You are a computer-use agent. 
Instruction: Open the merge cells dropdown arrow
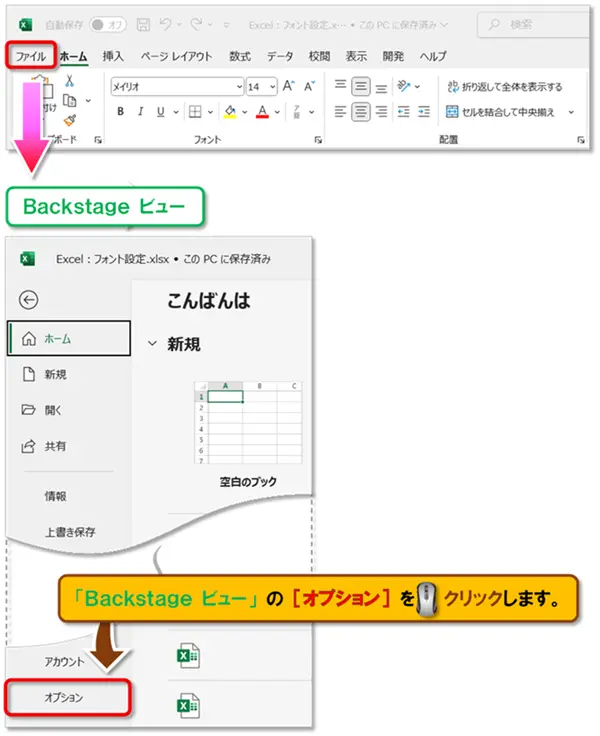click(571, 112)
